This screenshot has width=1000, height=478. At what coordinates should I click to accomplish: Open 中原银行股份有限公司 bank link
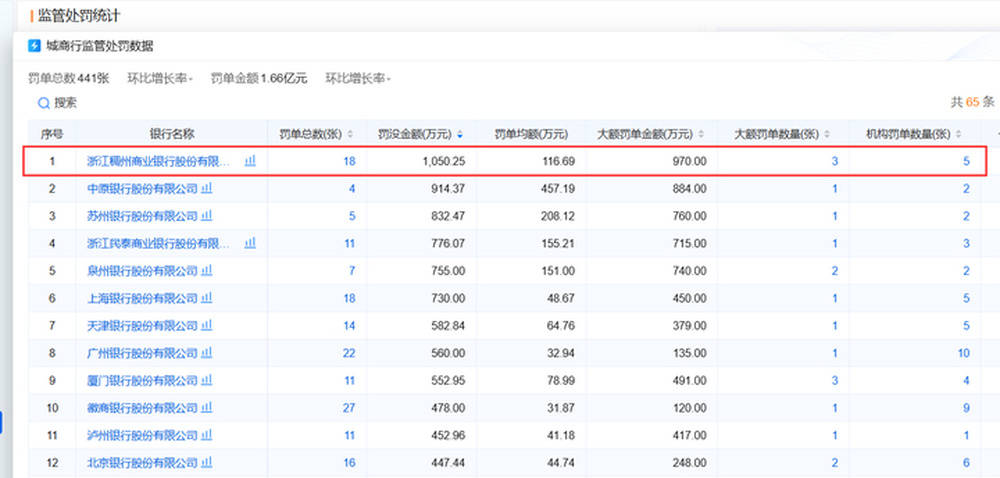tap(142, 189)
